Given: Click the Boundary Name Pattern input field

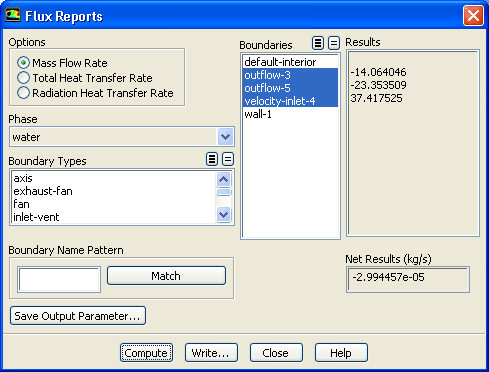Looking at the screenshot, I should tap(59, 279).
